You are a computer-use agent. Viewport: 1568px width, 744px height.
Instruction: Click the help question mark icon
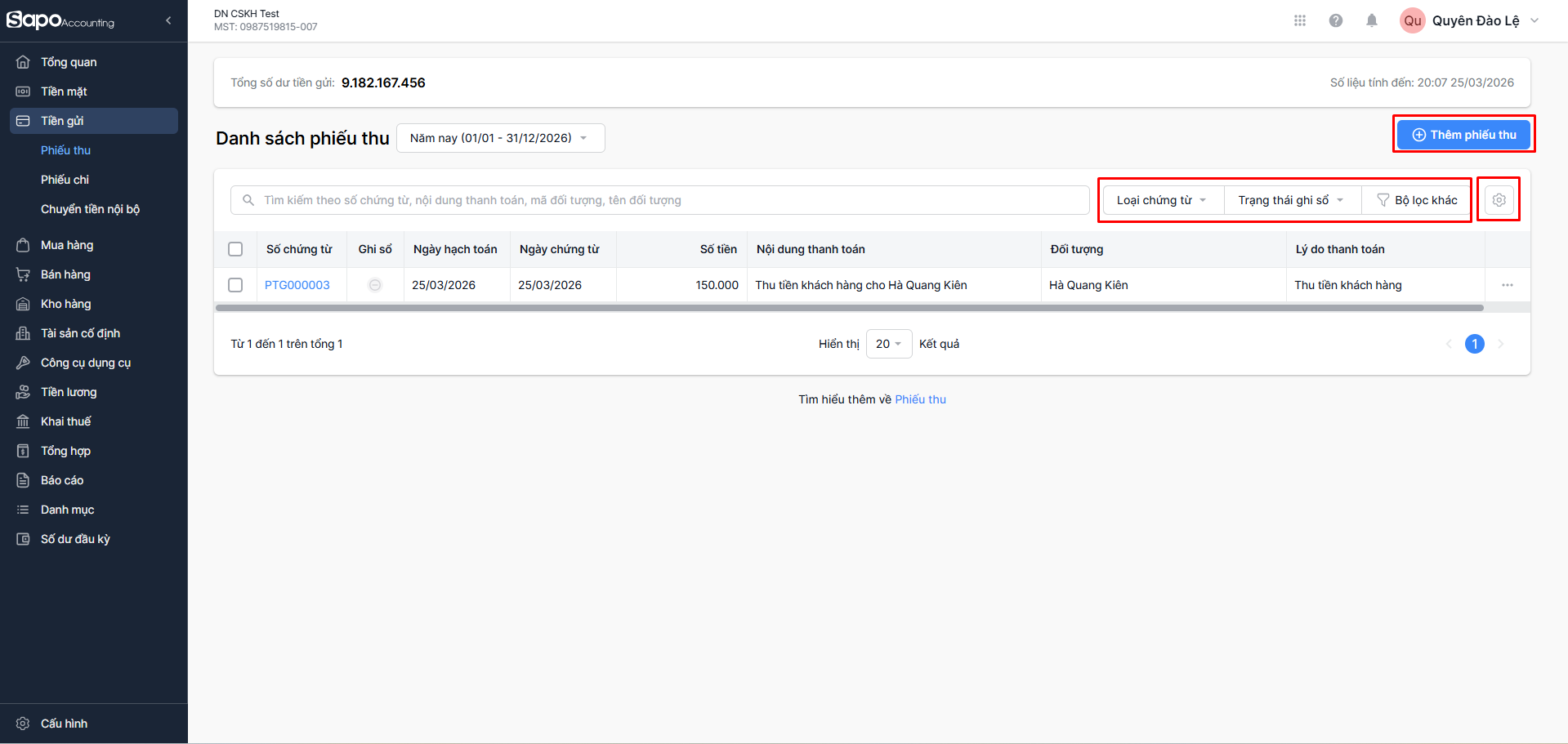1336,20
